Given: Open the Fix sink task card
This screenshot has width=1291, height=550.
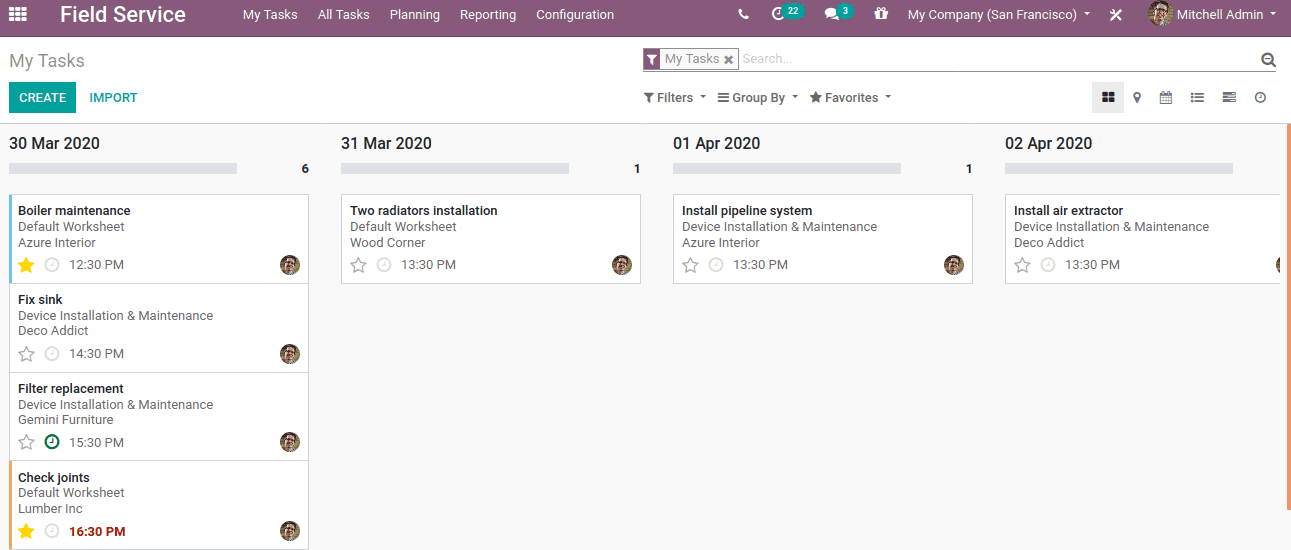Looking at the screenshot, I should [159, 328].
